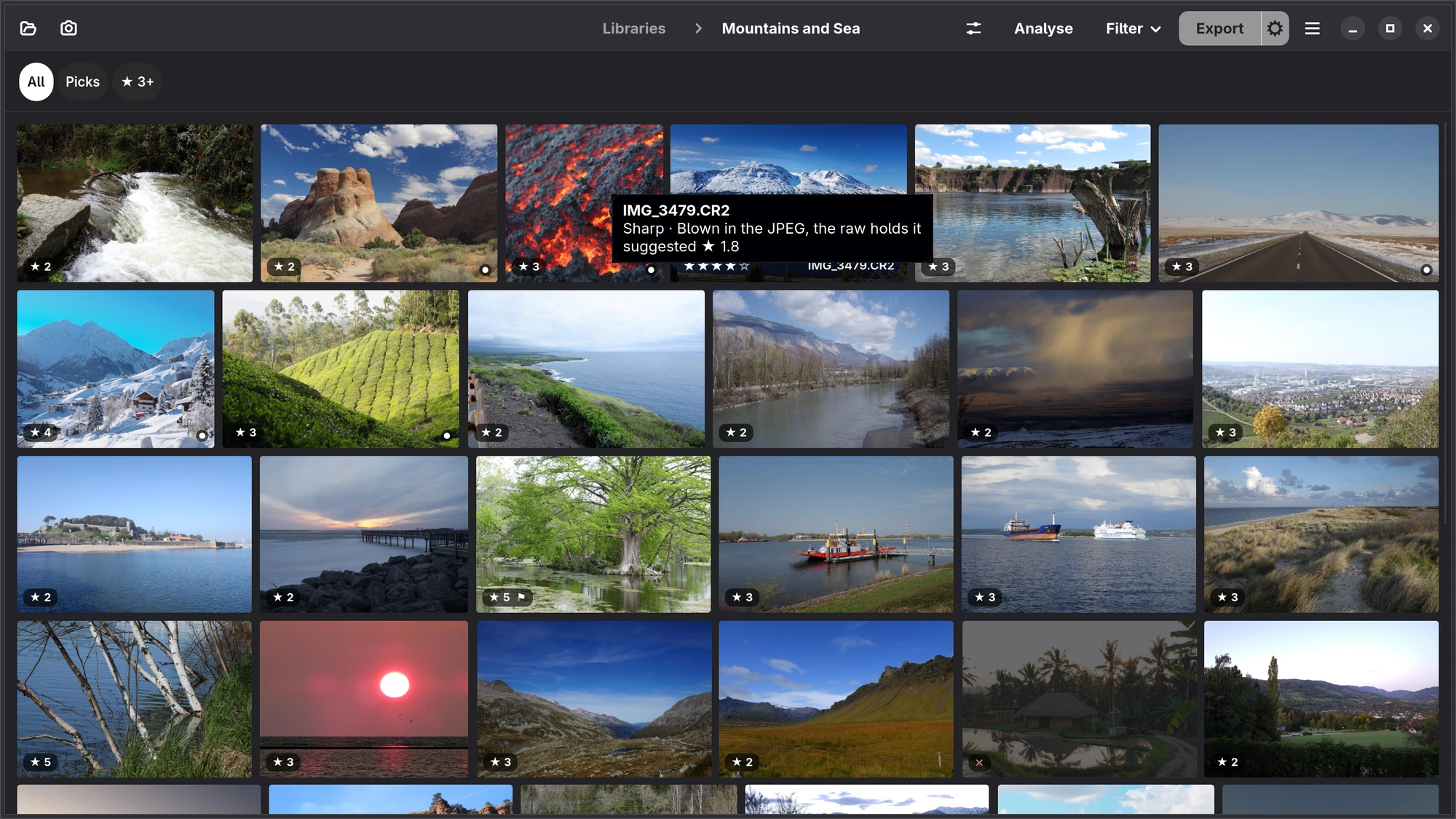Click the ★ 2 badge on waterfall photo

[41, 266]
